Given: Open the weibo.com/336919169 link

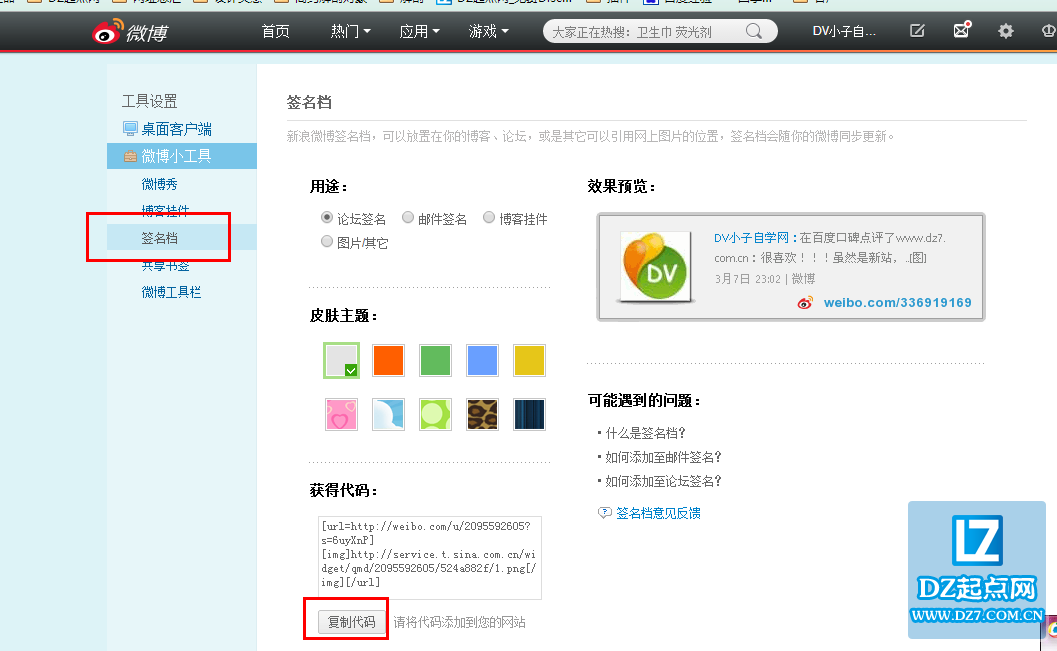Looking at the screenshot, I should tap(897, 303).
